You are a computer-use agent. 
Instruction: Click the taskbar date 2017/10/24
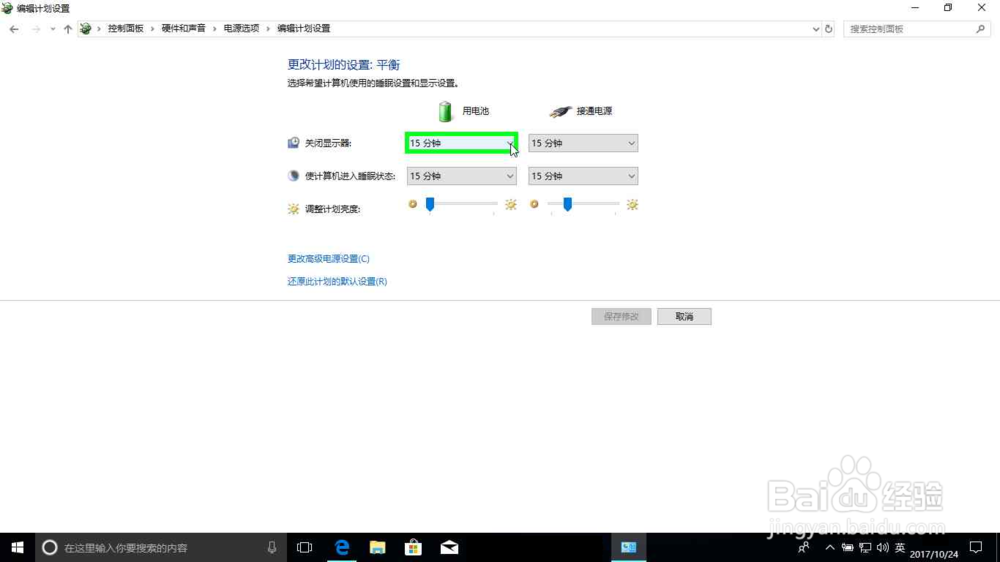click(934, 554)
